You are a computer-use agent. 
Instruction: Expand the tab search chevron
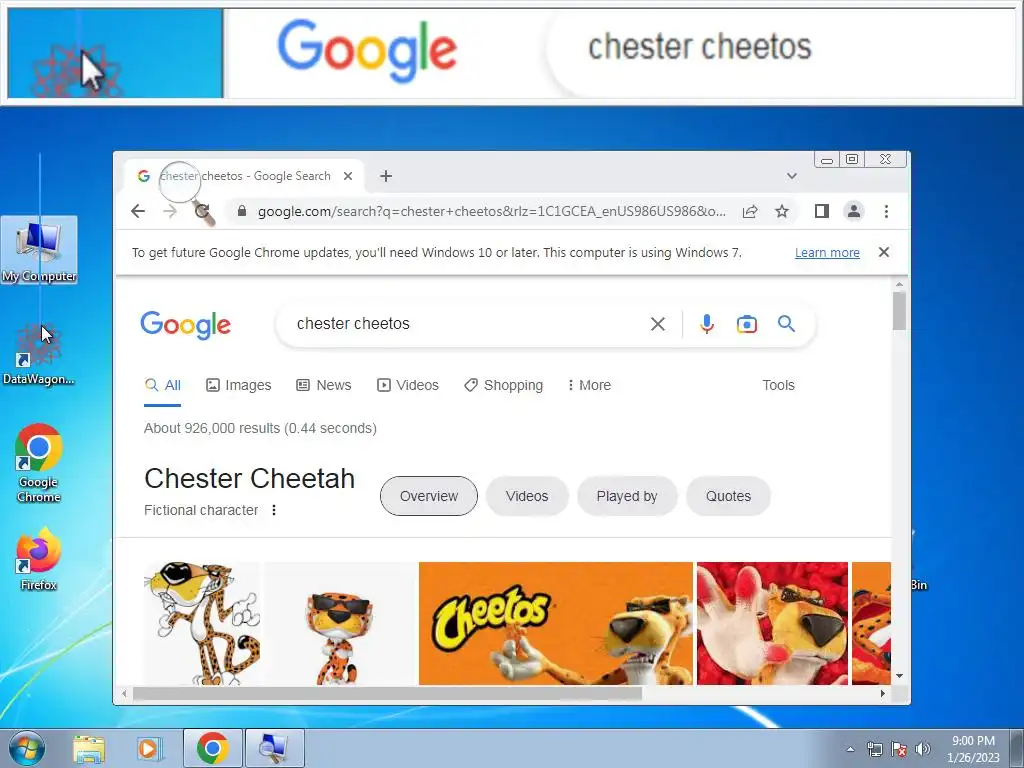coord(792,176)
